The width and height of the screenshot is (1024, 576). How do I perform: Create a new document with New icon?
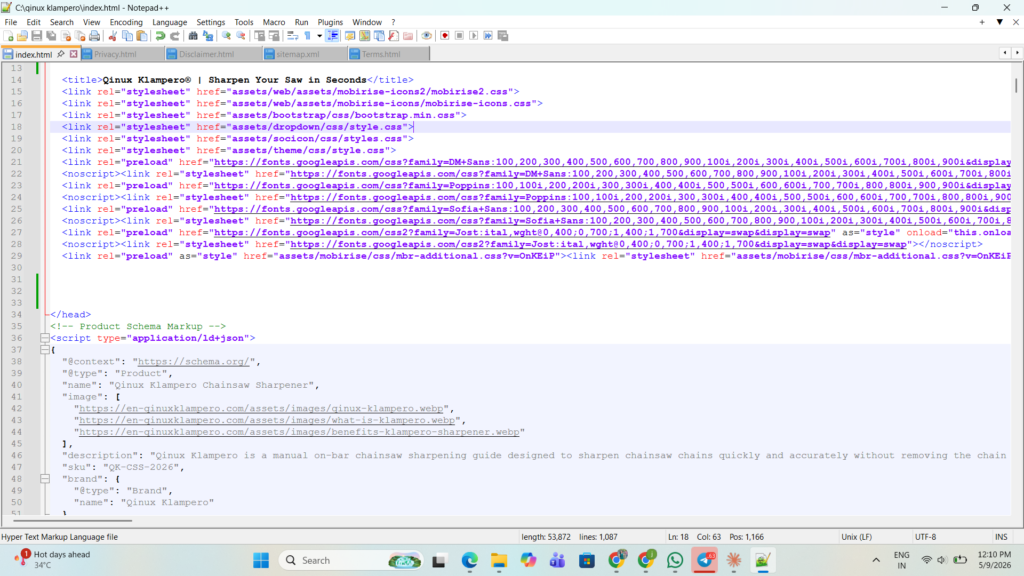click(8, 36)
